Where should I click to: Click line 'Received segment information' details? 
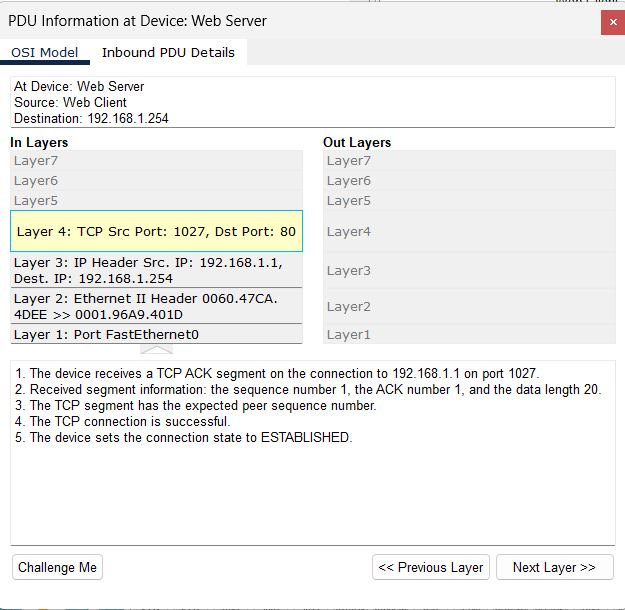coord(308,390)
